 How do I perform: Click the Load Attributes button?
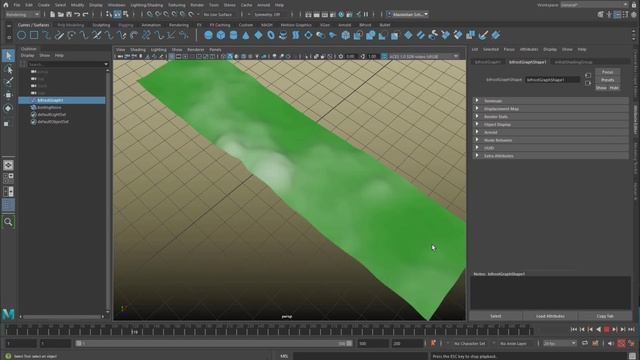coord(550,316)
